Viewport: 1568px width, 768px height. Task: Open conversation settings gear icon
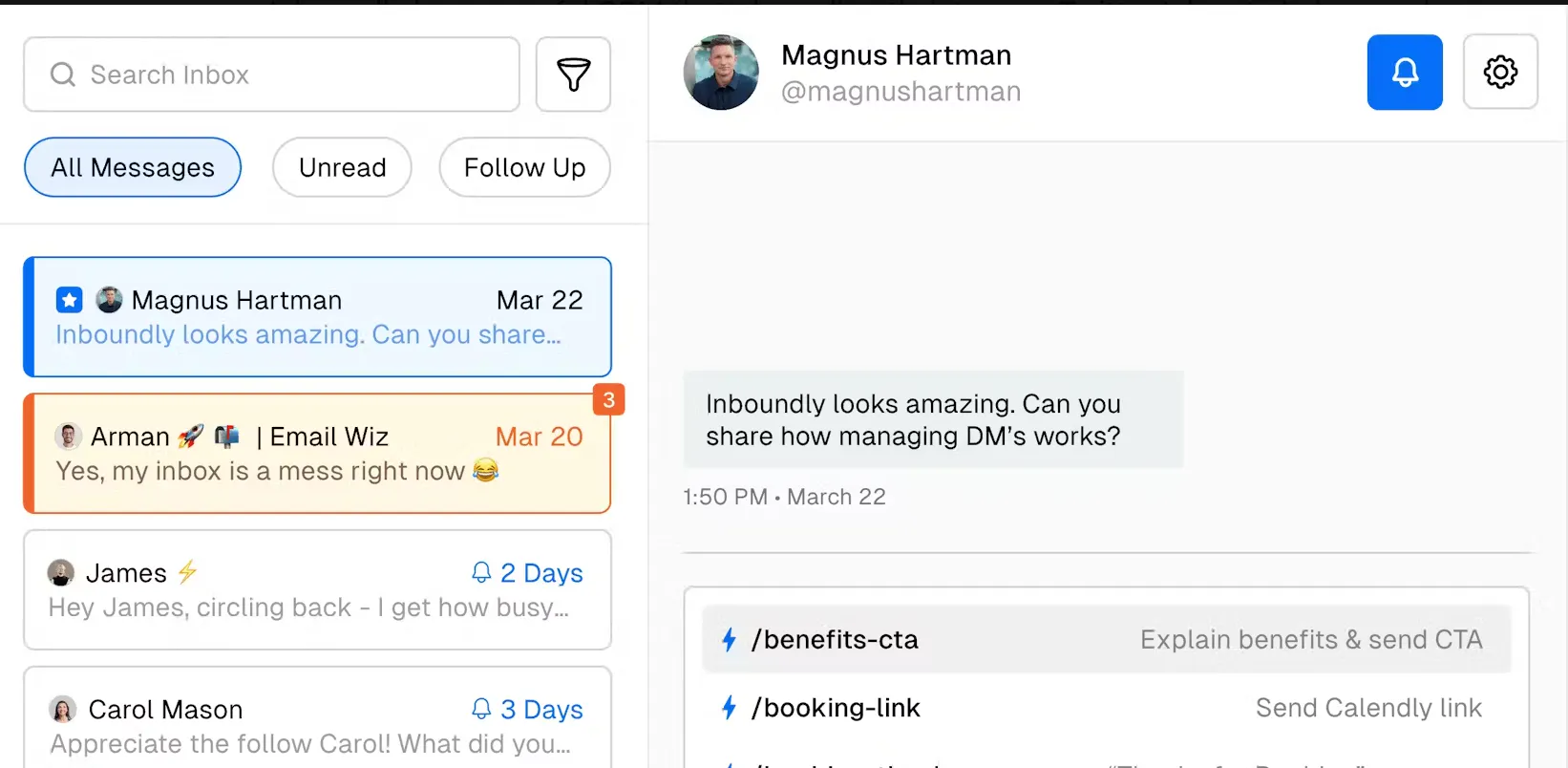tap(1500, 73)
